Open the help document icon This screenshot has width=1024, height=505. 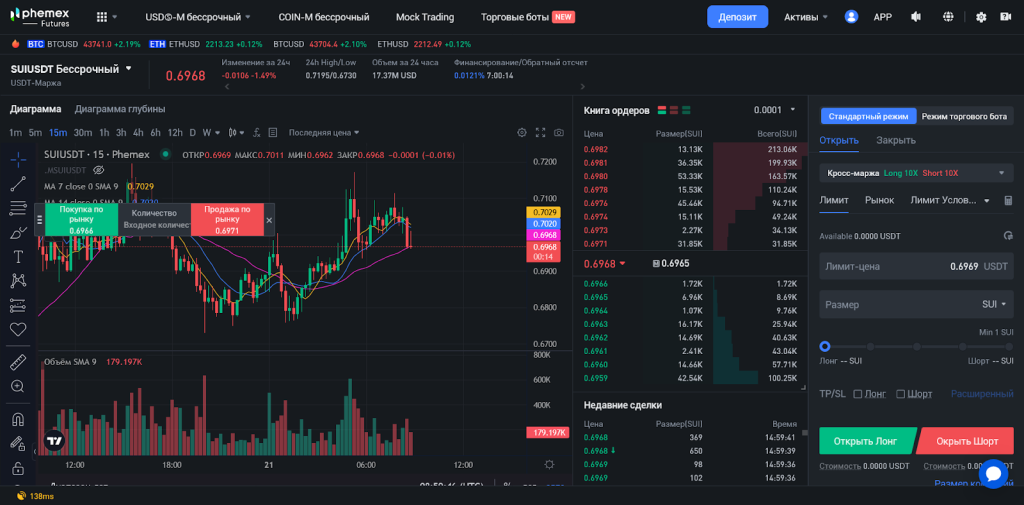[x=1006, y=17]
